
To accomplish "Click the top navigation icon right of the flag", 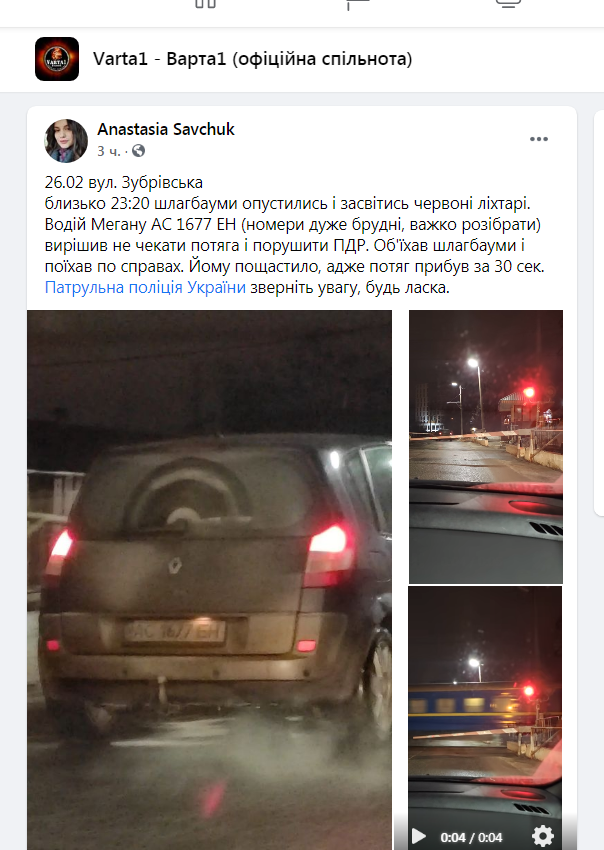I will pyautogui.click(x=509, y=4).
